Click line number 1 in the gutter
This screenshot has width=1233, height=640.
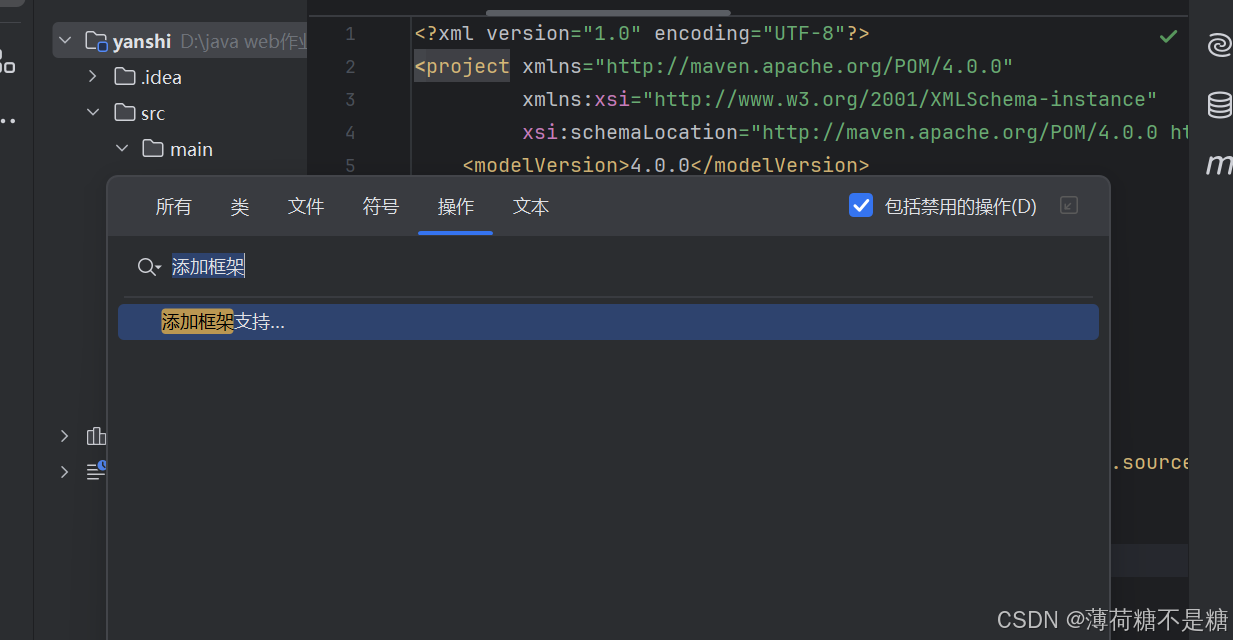pos(350,34)
